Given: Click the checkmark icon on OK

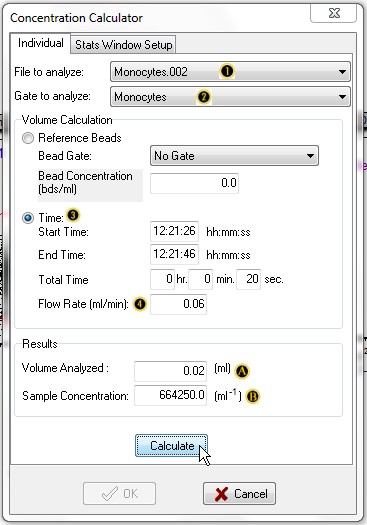Looking at the screenshot, I should [110, 494].
